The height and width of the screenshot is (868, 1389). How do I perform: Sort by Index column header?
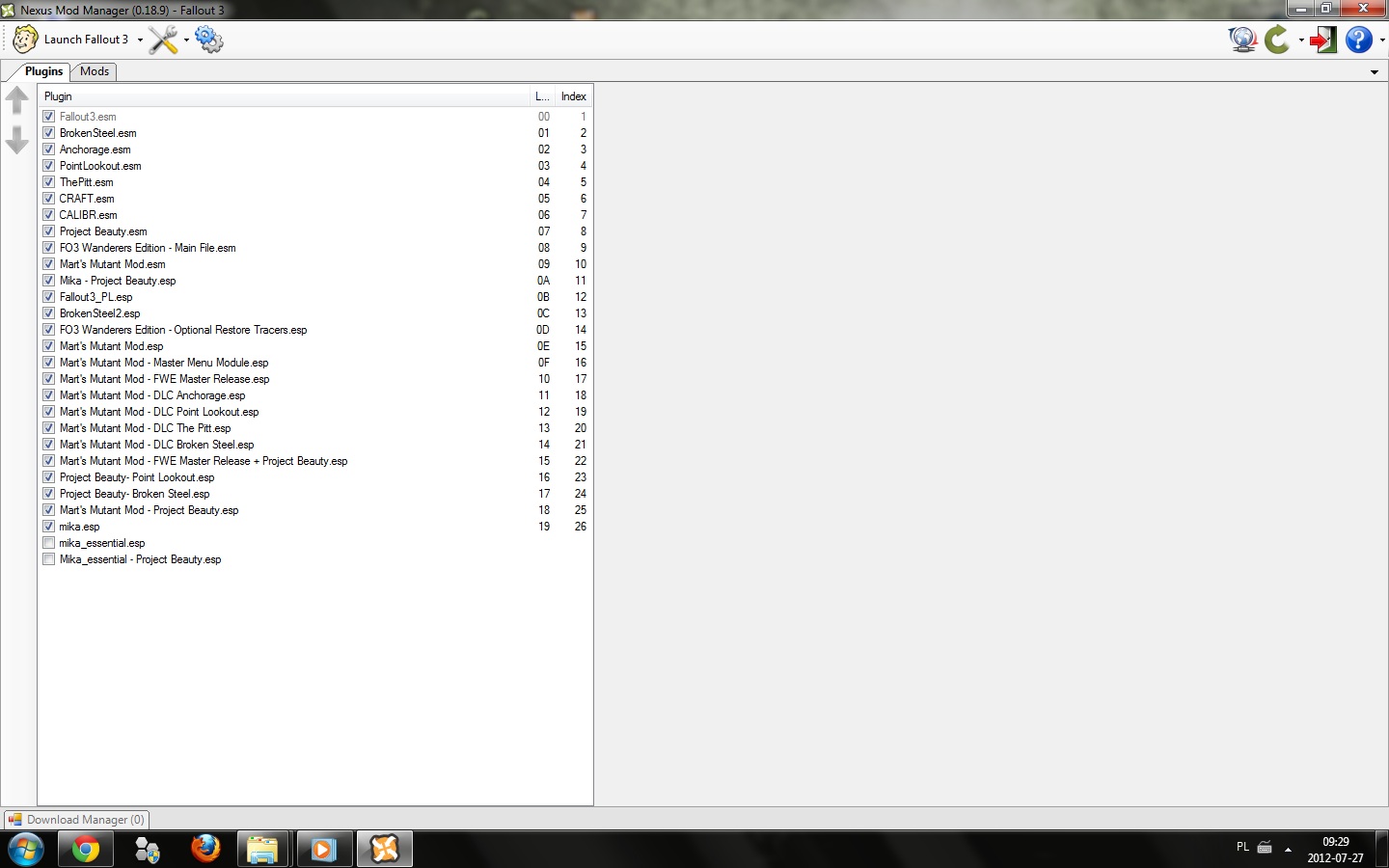point(574,96)
